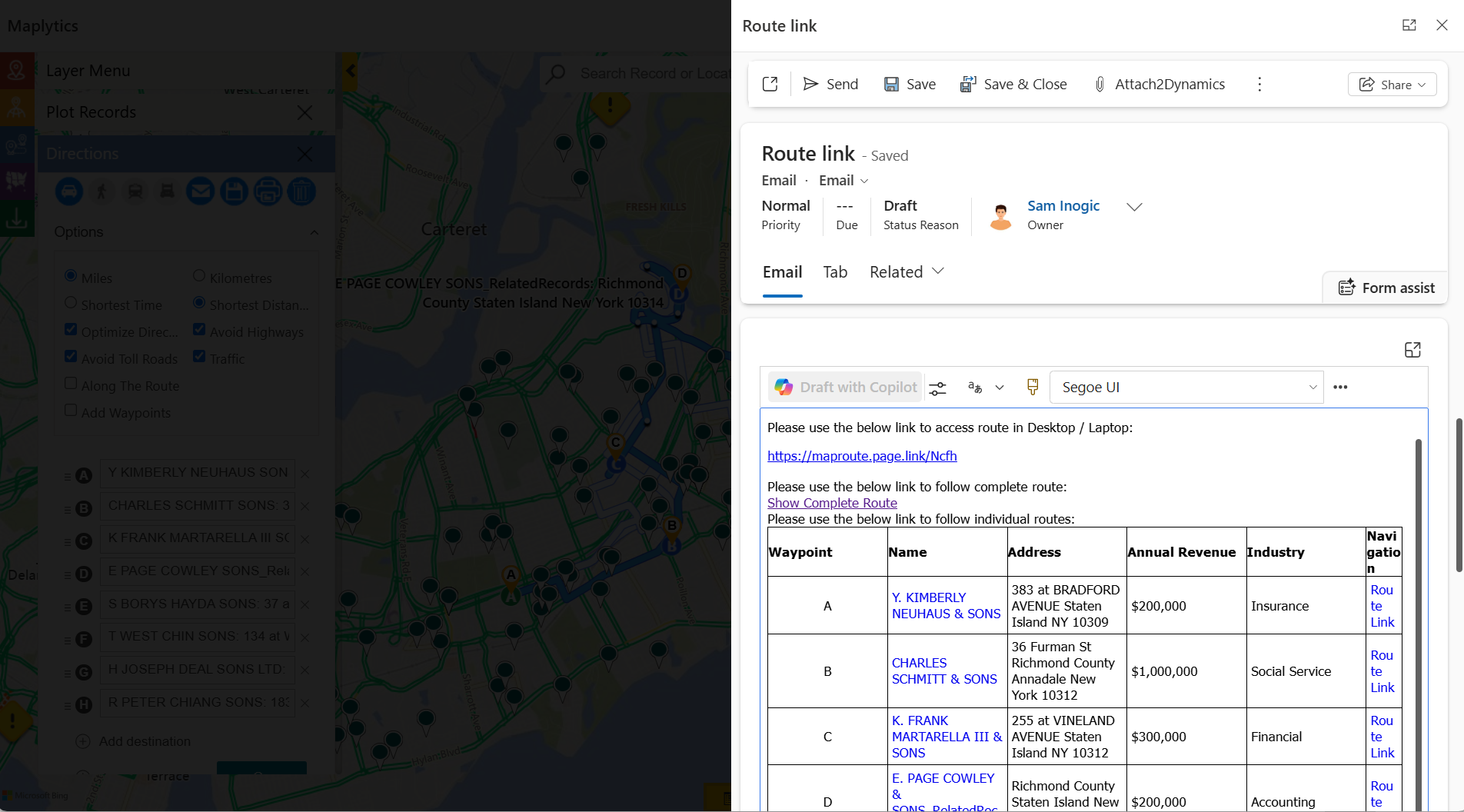Open the Sam Inogic owner link
This screenshot has width=1464, height=812.
(x=1063, y=206)
